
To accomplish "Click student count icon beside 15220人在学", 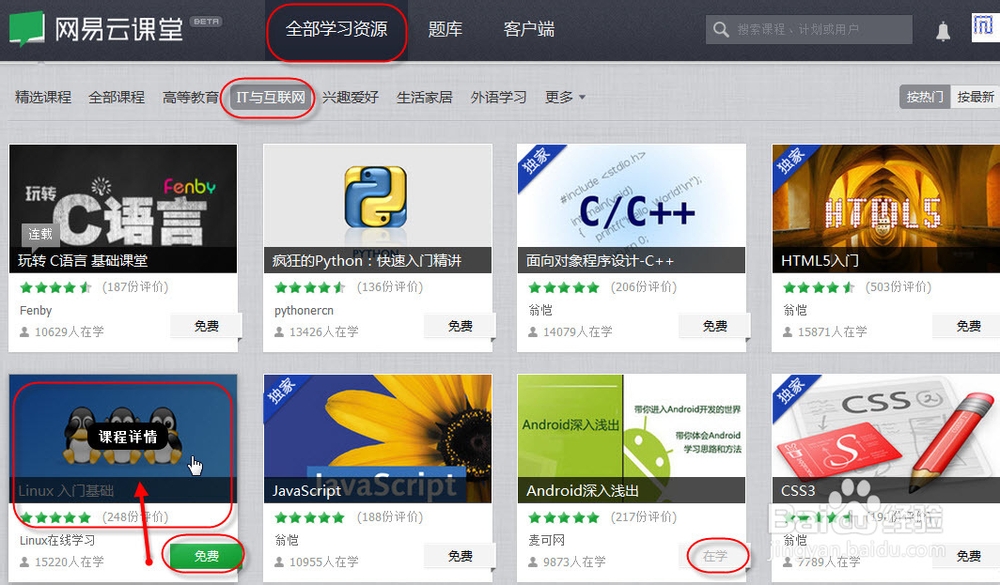I will coord(24,562).
